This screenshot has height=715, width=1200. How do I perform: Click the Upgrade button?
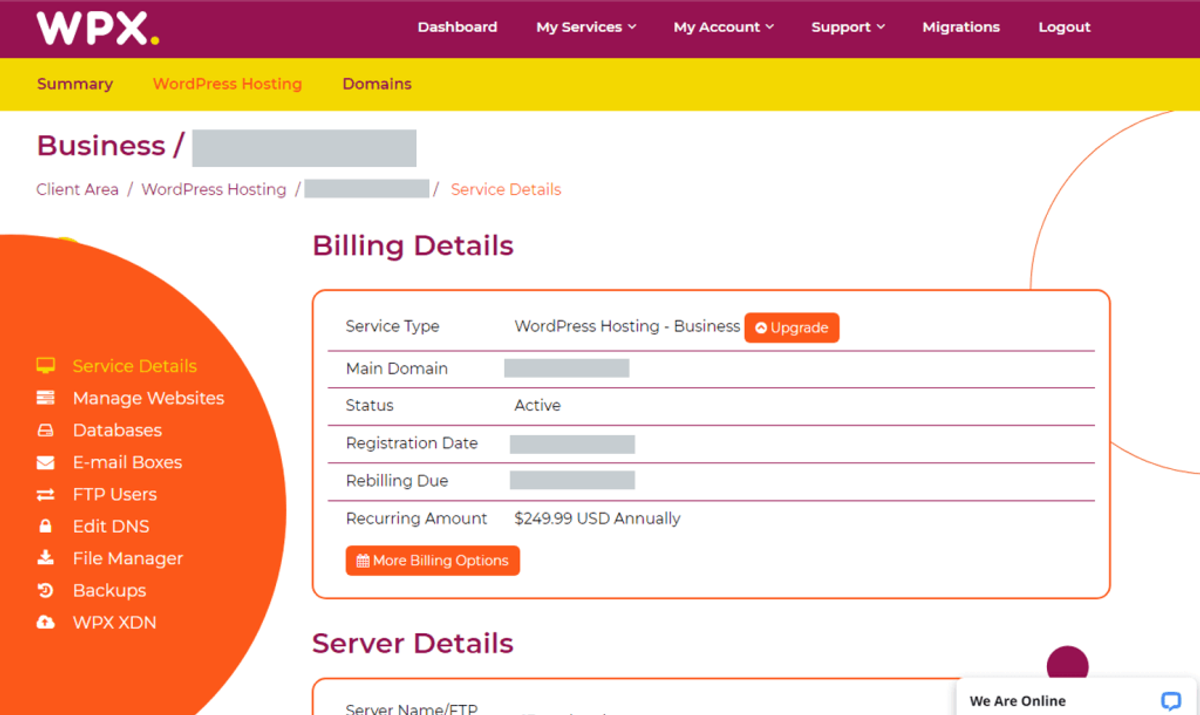click(792, 327)
